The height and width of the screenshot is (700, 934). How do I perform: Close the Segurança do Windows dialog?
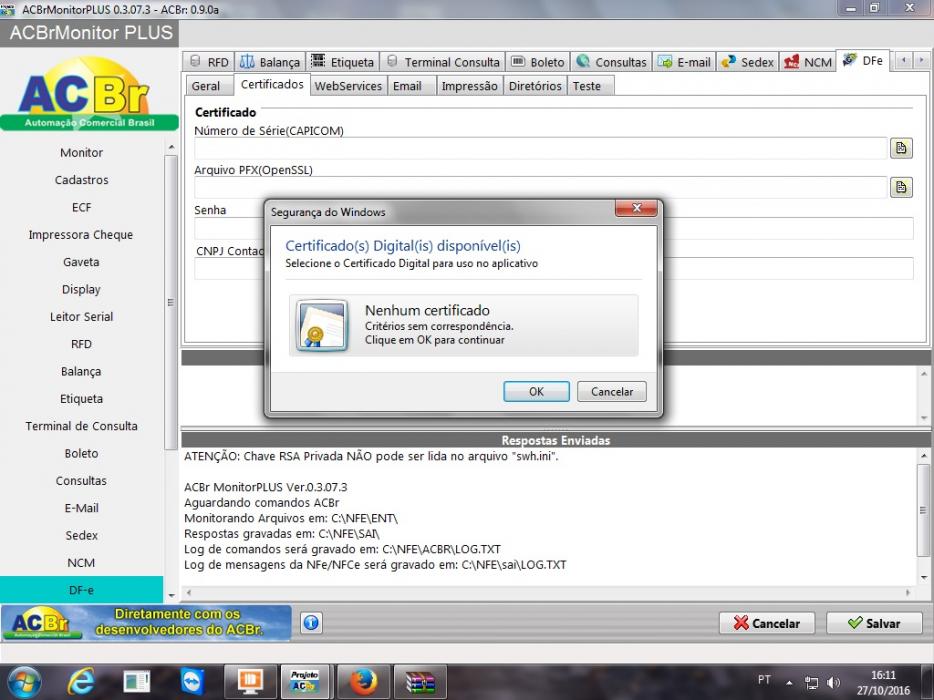coord(636,208)
